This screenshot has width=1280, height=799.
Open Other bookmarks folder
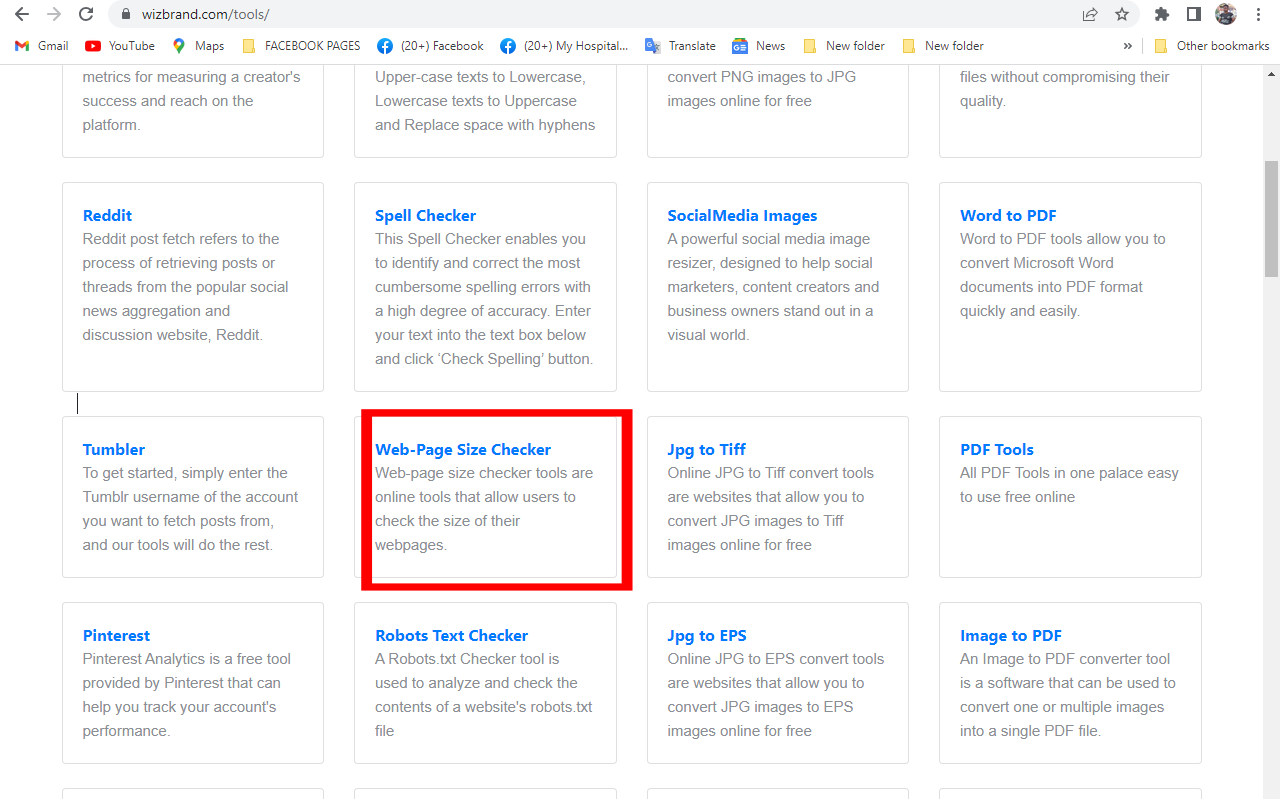coord(1211,46)
